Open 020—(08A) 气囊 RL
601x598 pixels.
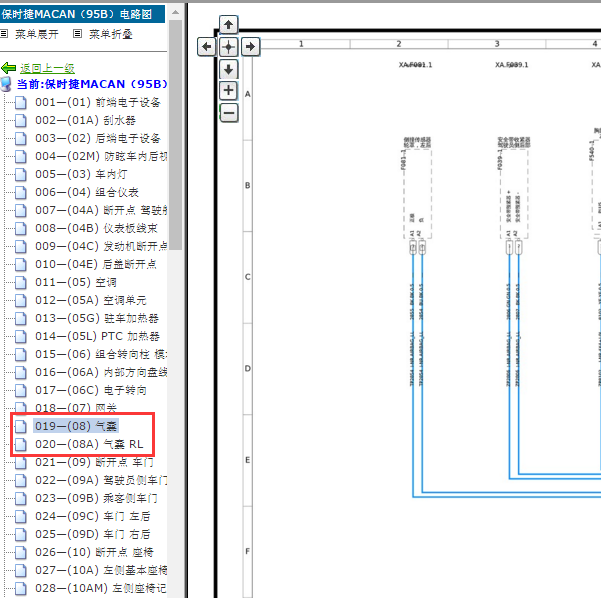coord(89,444)
